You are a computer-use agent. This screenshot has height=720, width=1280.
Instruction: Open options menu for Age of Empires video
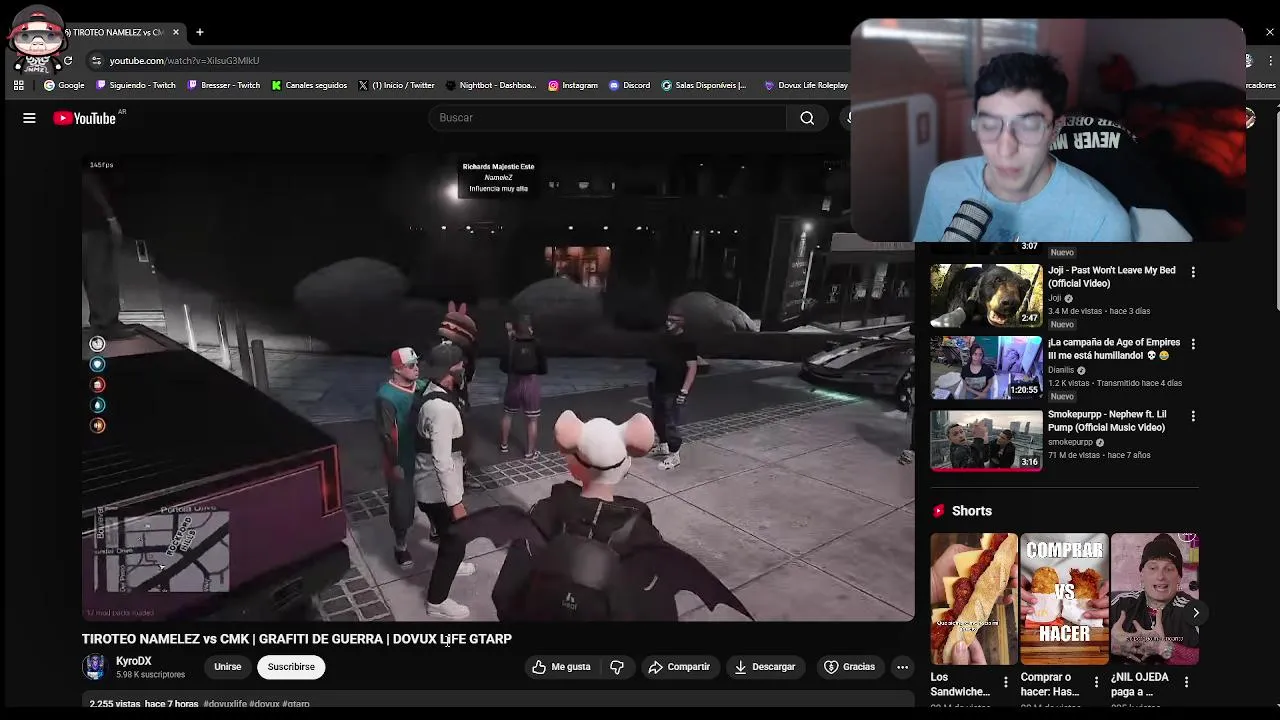coord(1192,344)
